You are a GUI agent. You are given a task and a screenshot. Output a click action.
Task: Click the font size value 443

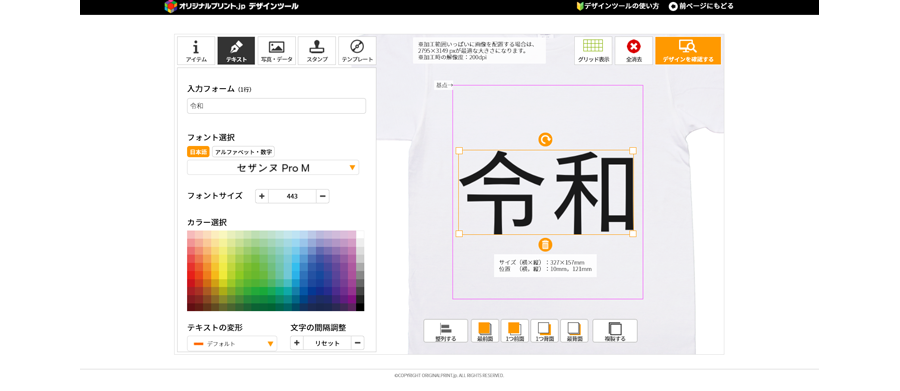click(292, 196)
